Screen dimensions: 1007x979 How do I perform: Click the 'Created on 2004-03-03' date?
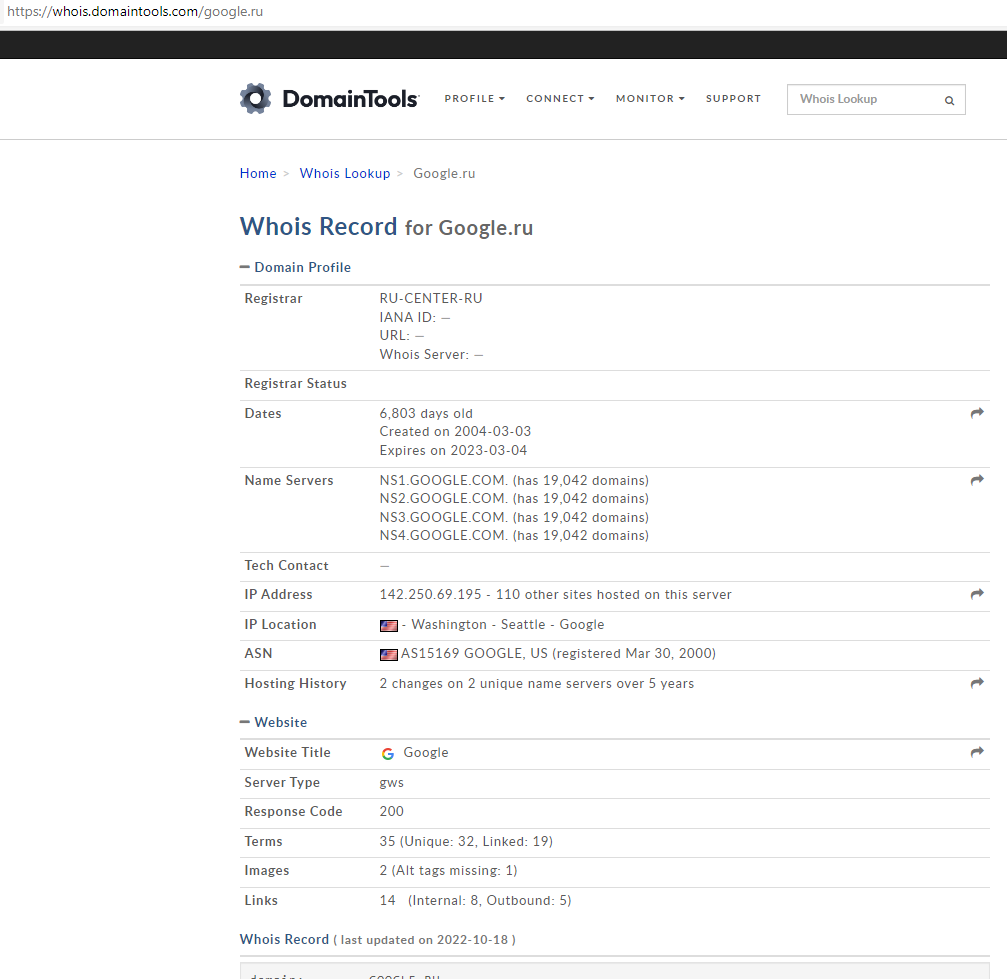click(455, 432)
